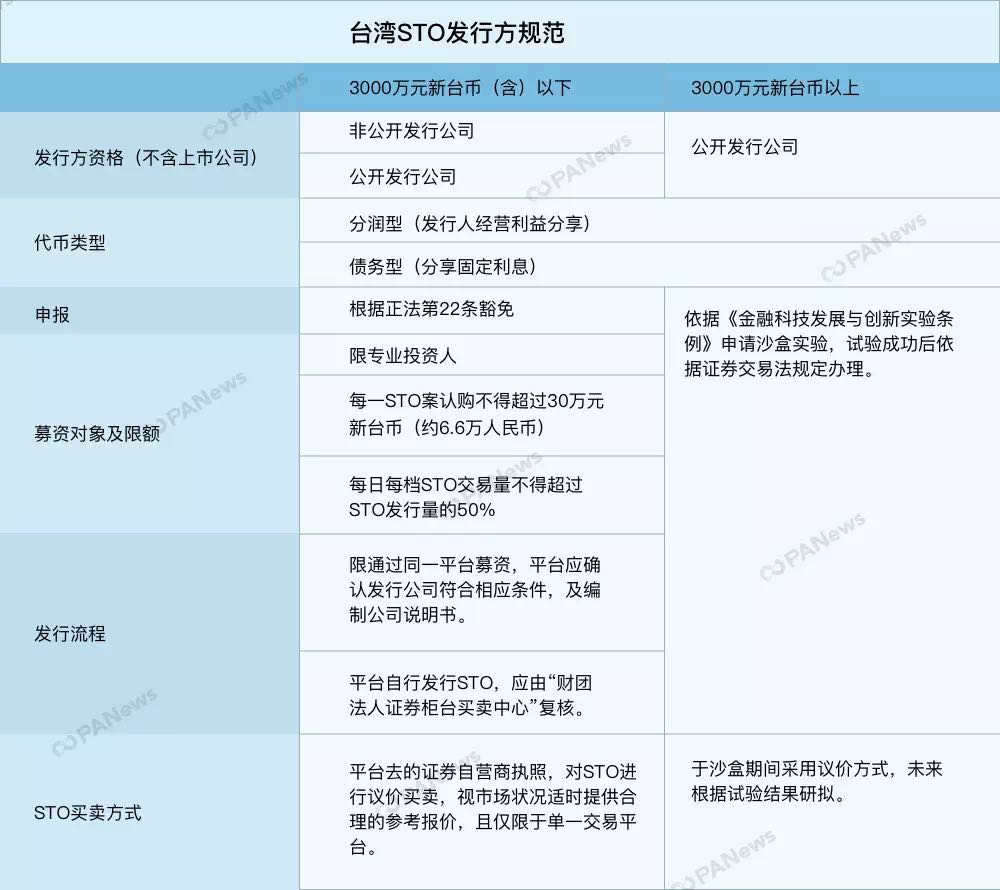
Task: Click row label 代币类型
Action: point(70,243)
